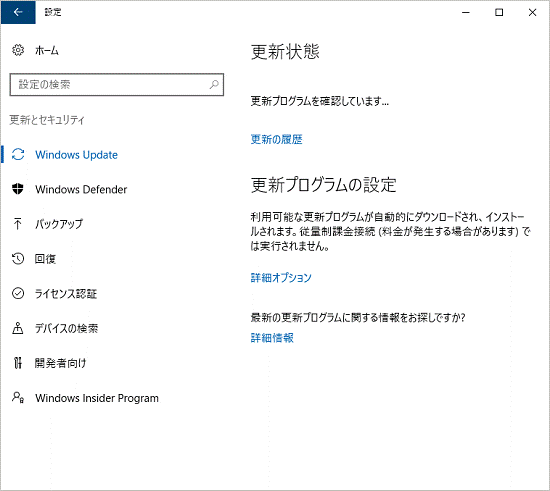The height and width of the screenshot is (491, 550).
Task: Maximize the settings window
Action: [499, 12]
